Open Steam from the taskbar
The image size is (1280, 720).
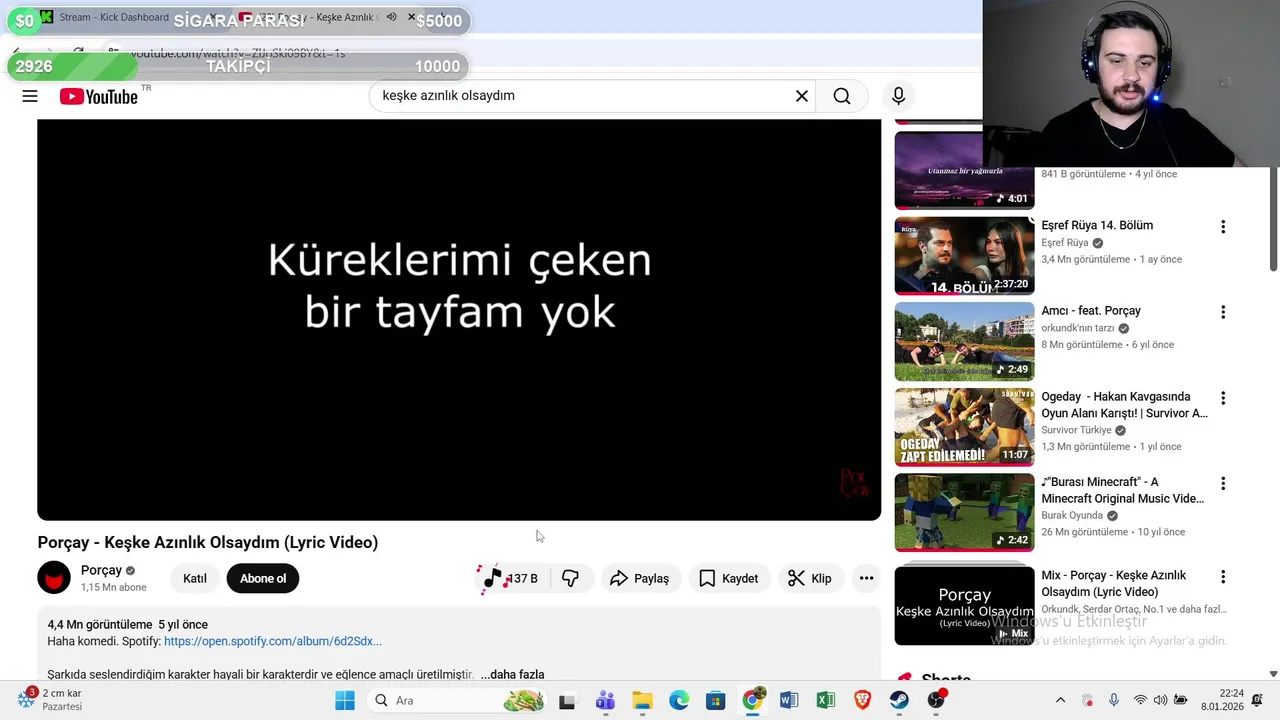(x=899, y=700)
